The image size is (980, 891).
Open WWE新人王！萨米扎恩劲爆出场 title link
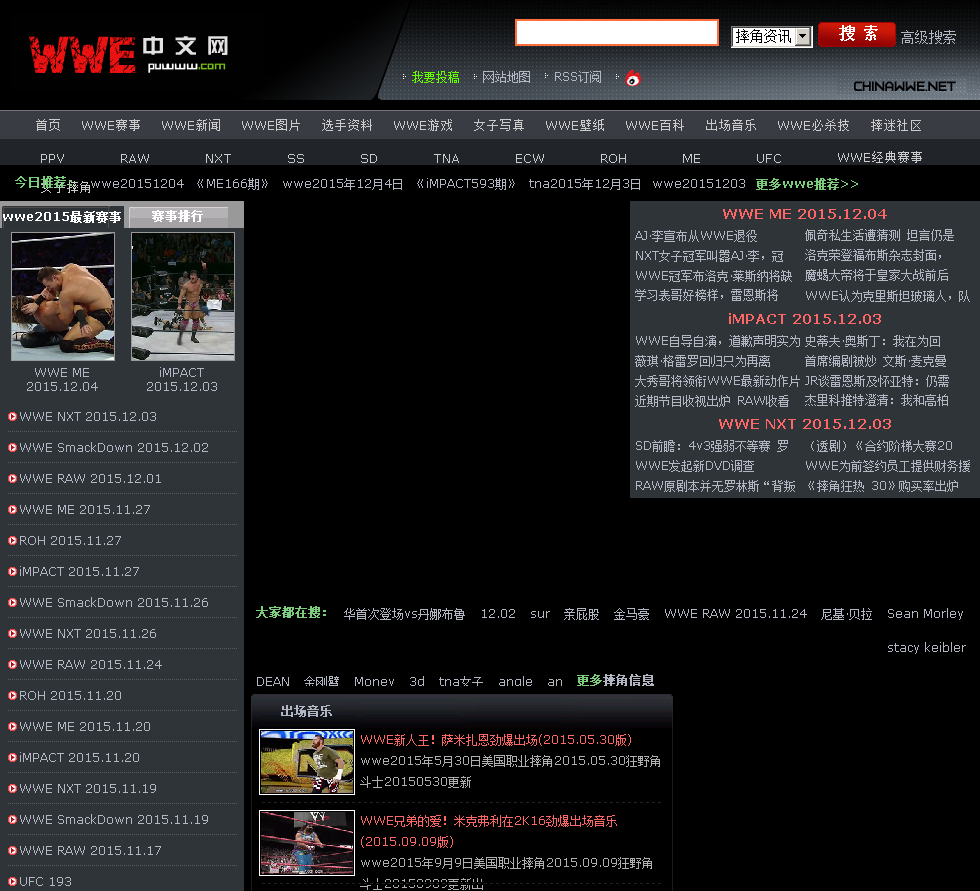pos(496,740)
